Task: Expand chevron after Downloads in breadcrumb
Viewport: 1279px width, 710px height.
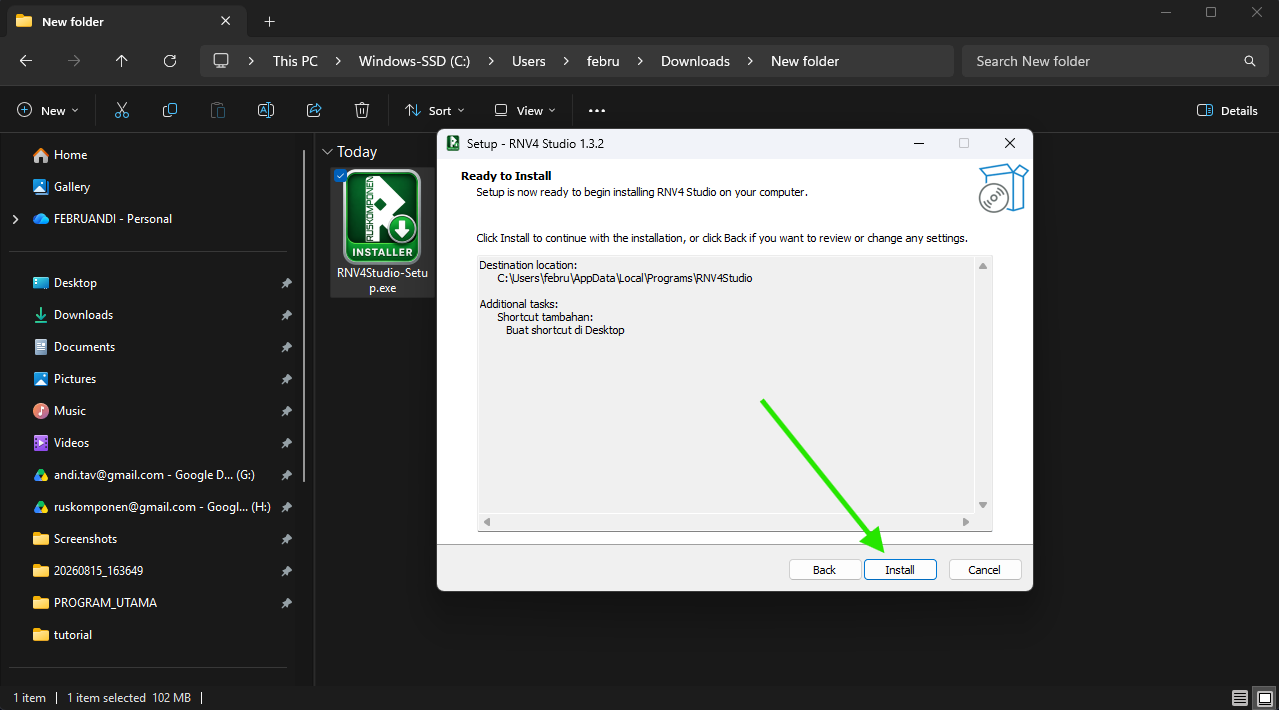Action: point(750,61)
